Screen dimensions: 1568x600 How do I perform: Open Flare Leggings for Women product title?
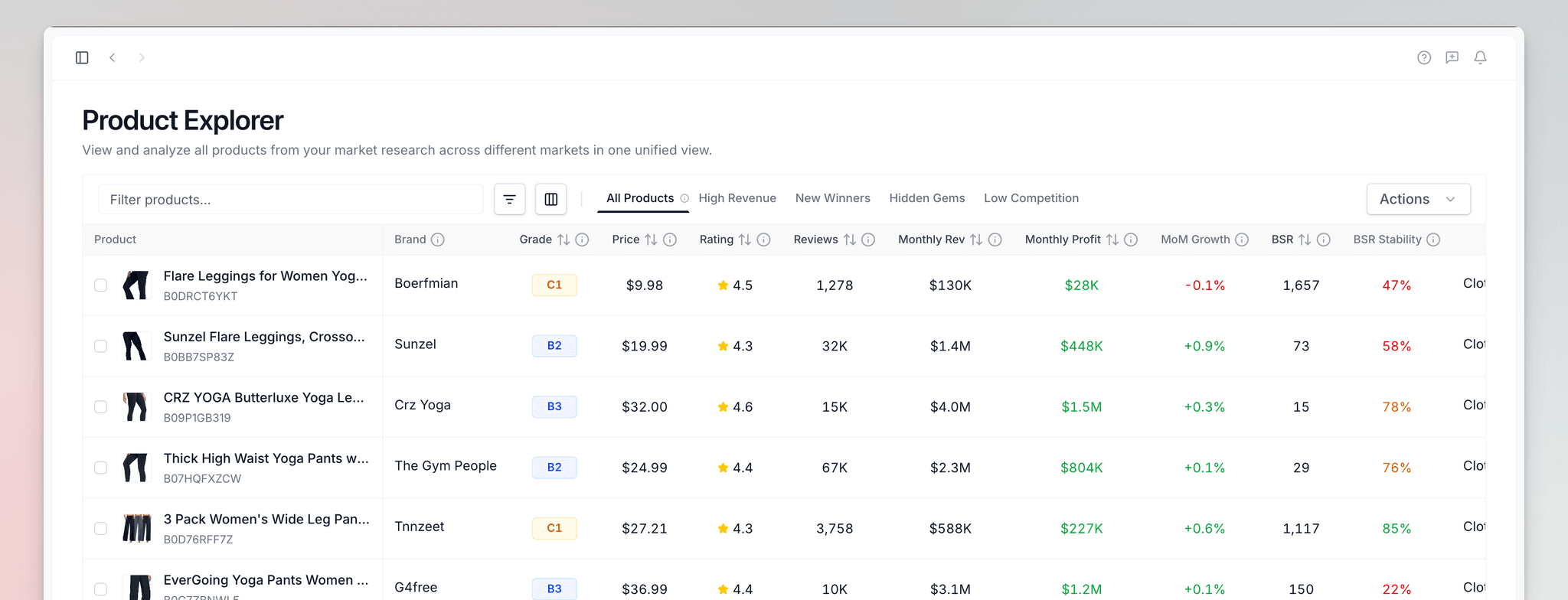point(265,276)
